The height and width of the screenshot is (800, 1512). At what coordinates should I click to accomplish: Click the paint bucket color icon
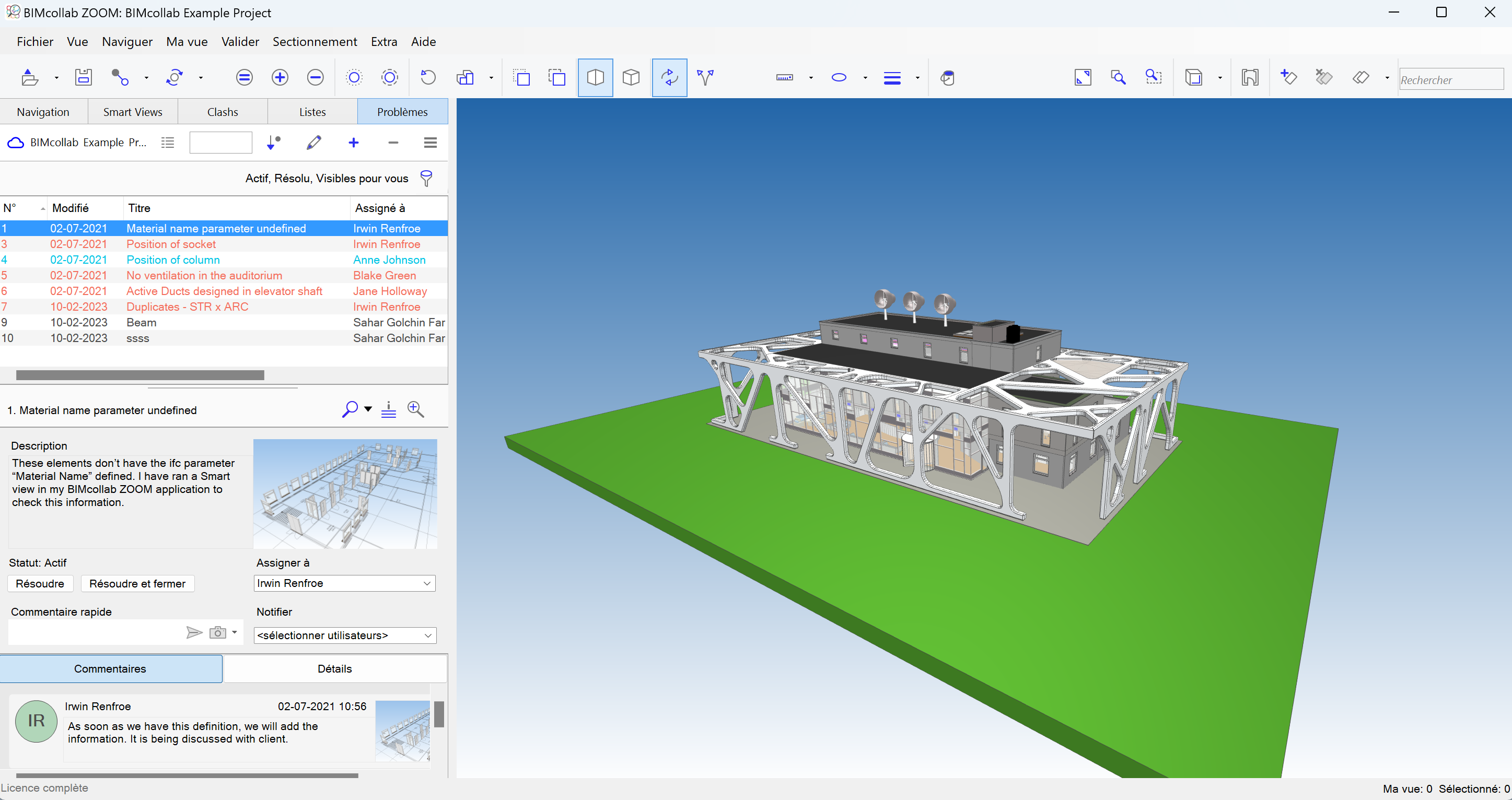[x=947, y=77]
